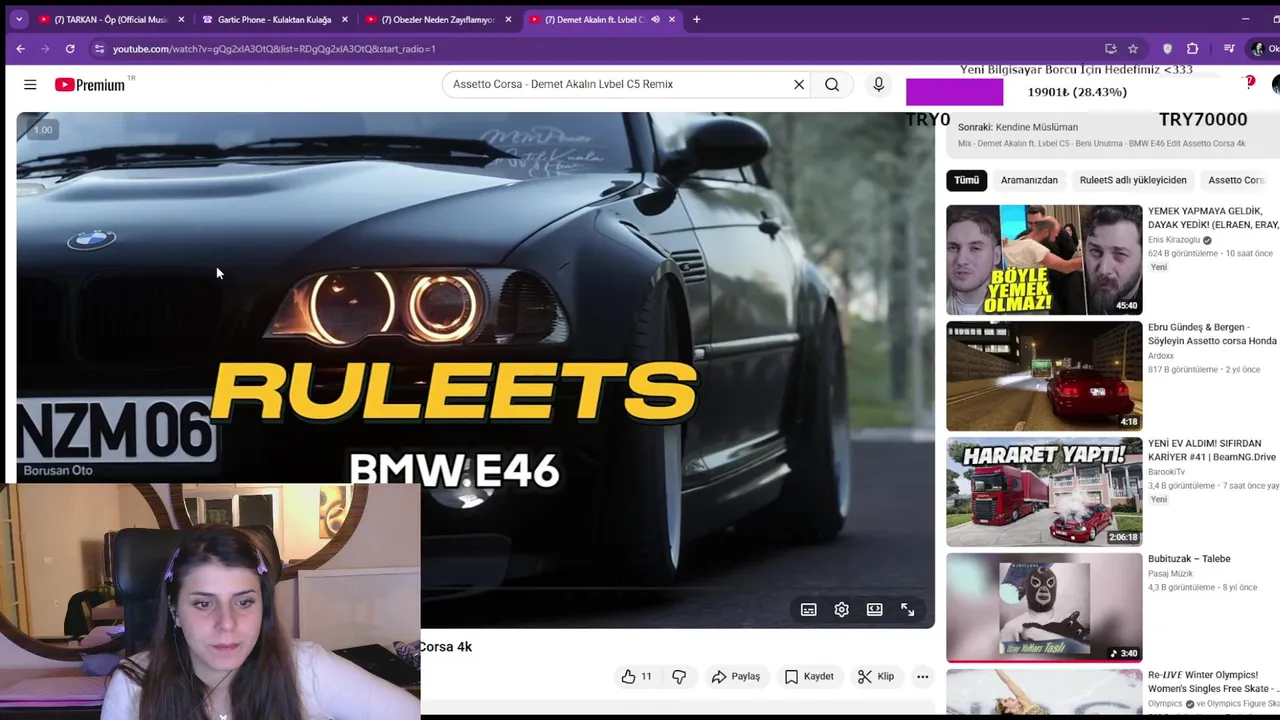Viewport: 1280px width, 720px height.
Task: Dislike the video with thumbs down
Action: tap(679, 677)
